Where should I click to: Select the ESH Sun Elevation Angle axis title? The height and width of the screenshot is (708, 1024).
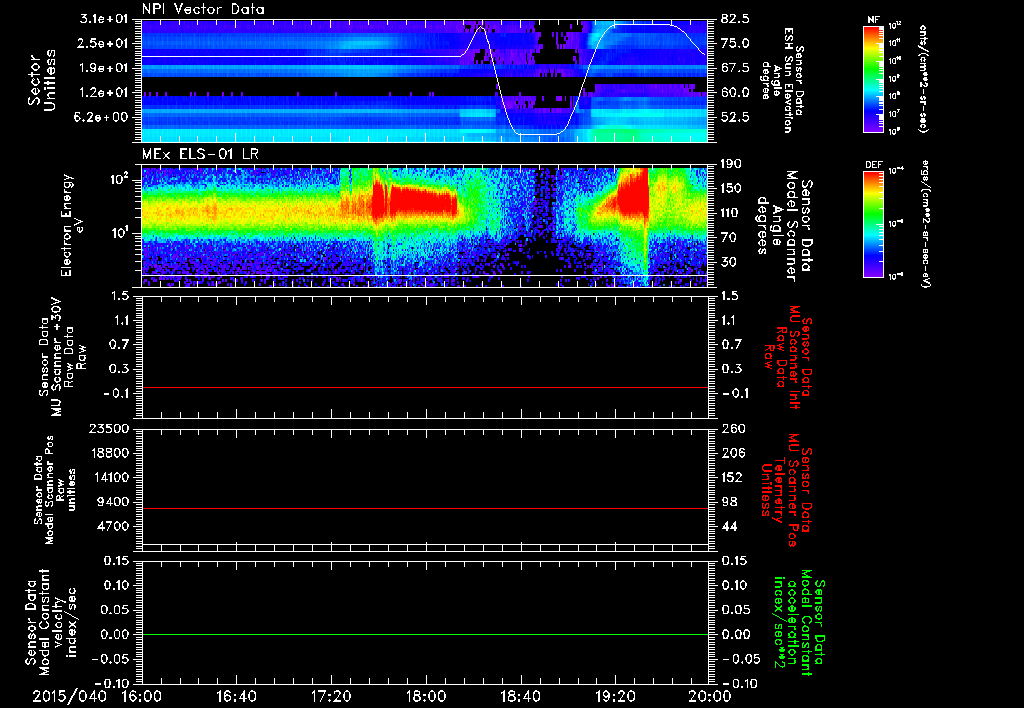[x=782, y=80]
